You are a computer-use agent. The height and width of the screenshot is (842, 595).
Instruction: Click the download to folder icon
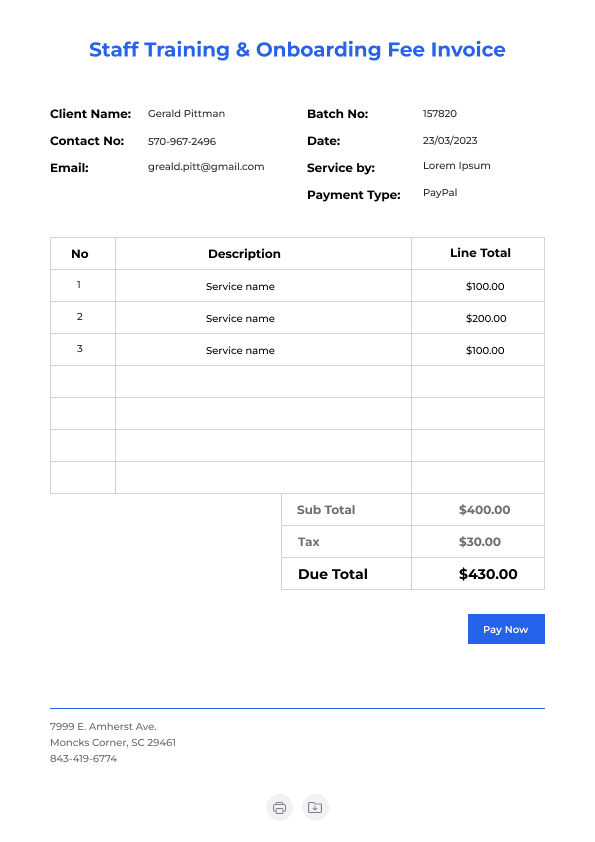tap(315, 808)
